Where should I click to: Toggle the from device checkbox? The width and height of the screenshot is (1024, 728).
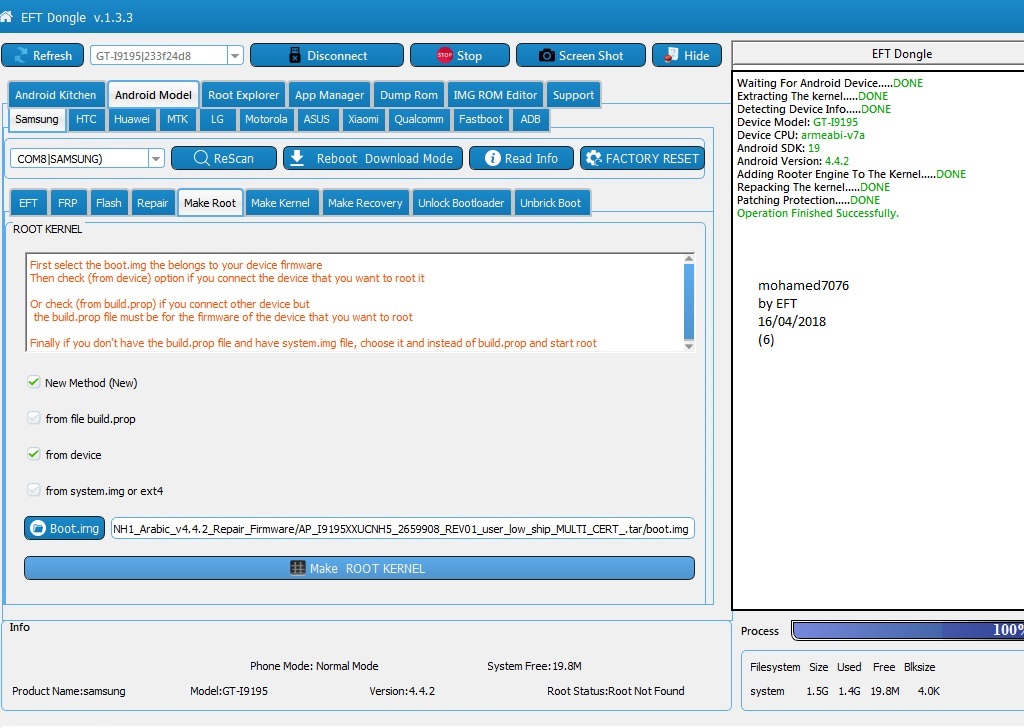click(x=33, y=454)
